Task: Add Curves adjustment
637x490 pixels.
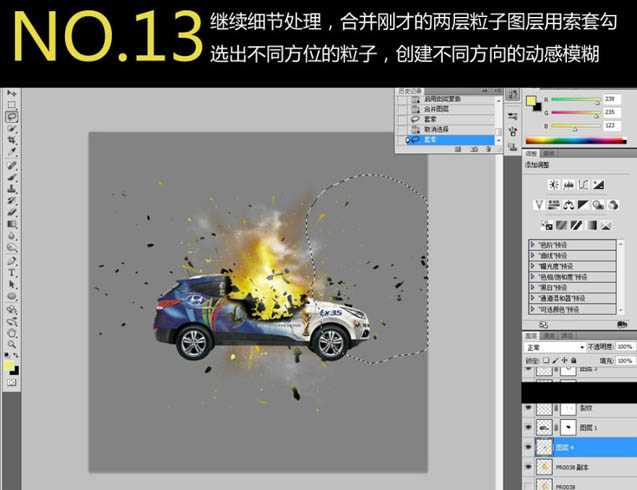Action: pos(583,185)
